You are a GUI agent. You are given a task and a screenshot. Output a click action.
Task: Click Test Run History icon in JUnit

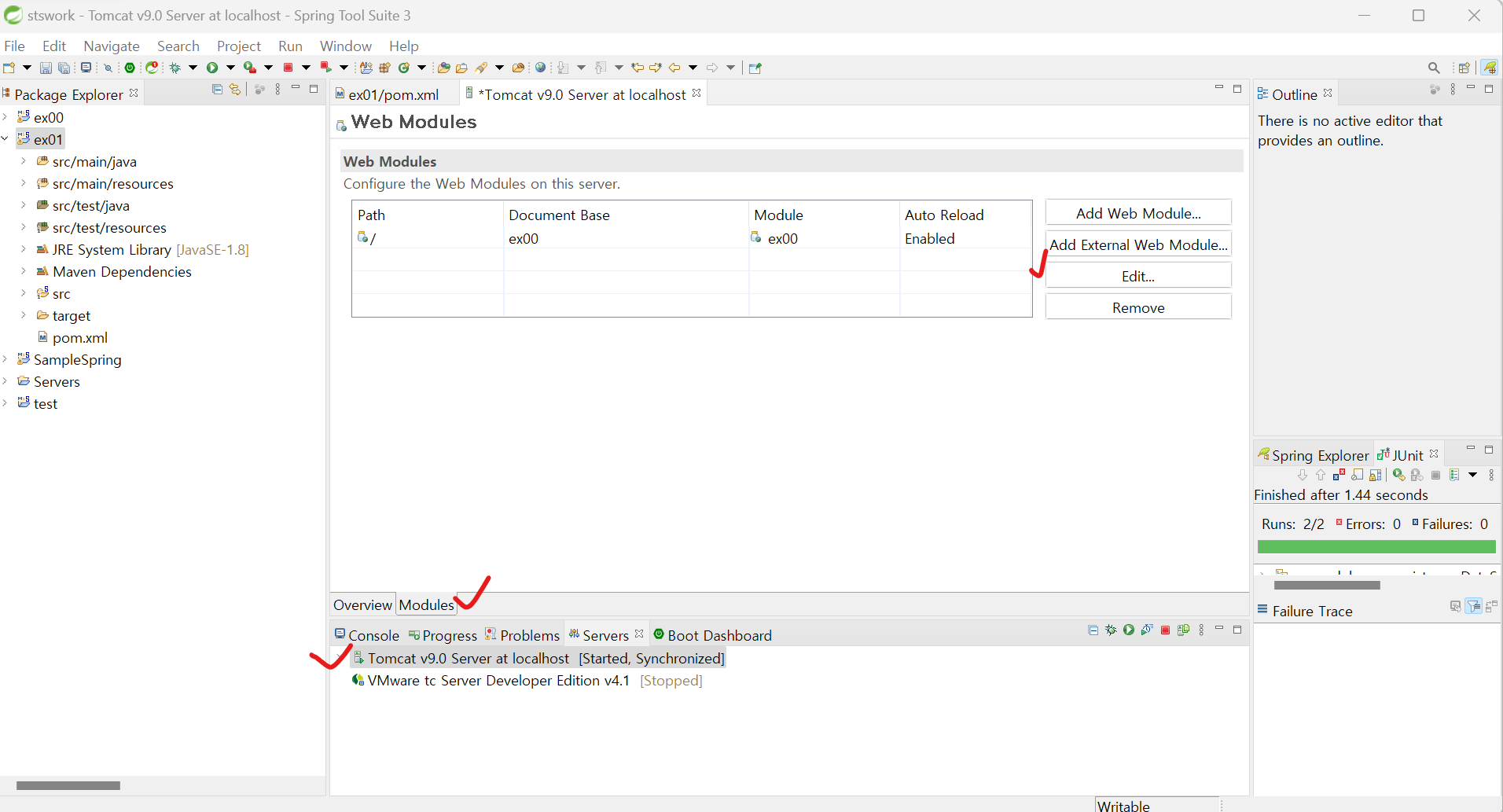[1454, 475]
